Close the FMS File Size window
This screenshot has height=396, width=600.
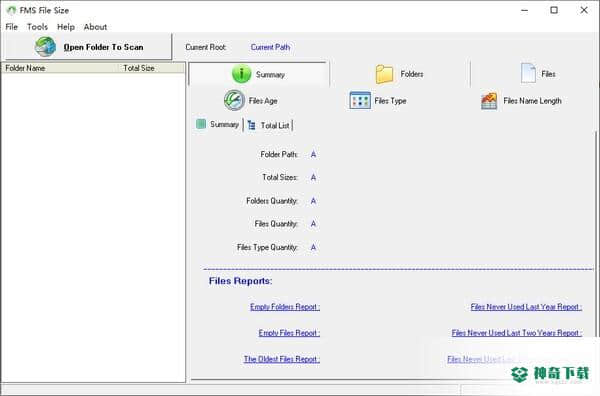tap(584, 10)
